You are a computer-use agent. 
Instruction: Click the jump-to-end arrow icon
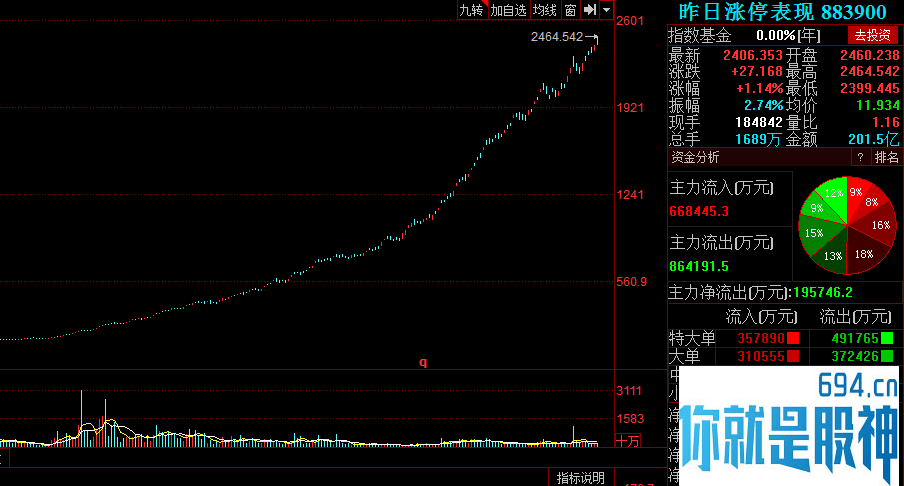(590, 10)
